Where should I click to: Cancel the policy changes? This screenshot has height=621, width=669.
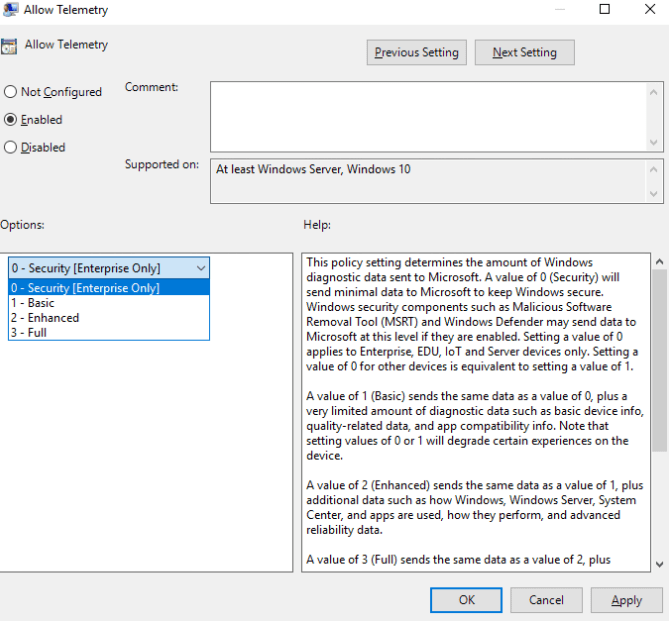546,600
